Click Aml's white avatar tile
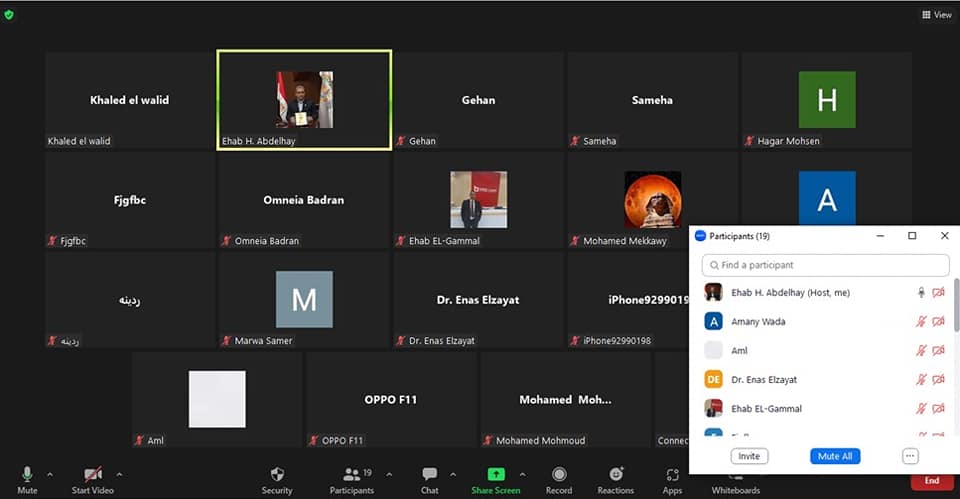960x499 pixels. (217, 399)
